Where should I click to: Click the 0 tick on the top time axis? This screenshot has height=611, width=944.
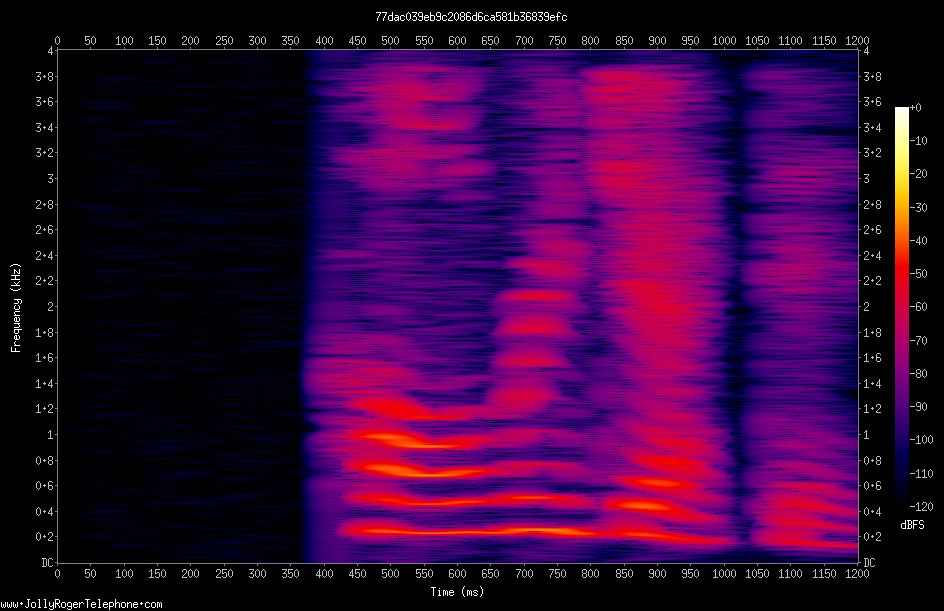click(57, 41)
